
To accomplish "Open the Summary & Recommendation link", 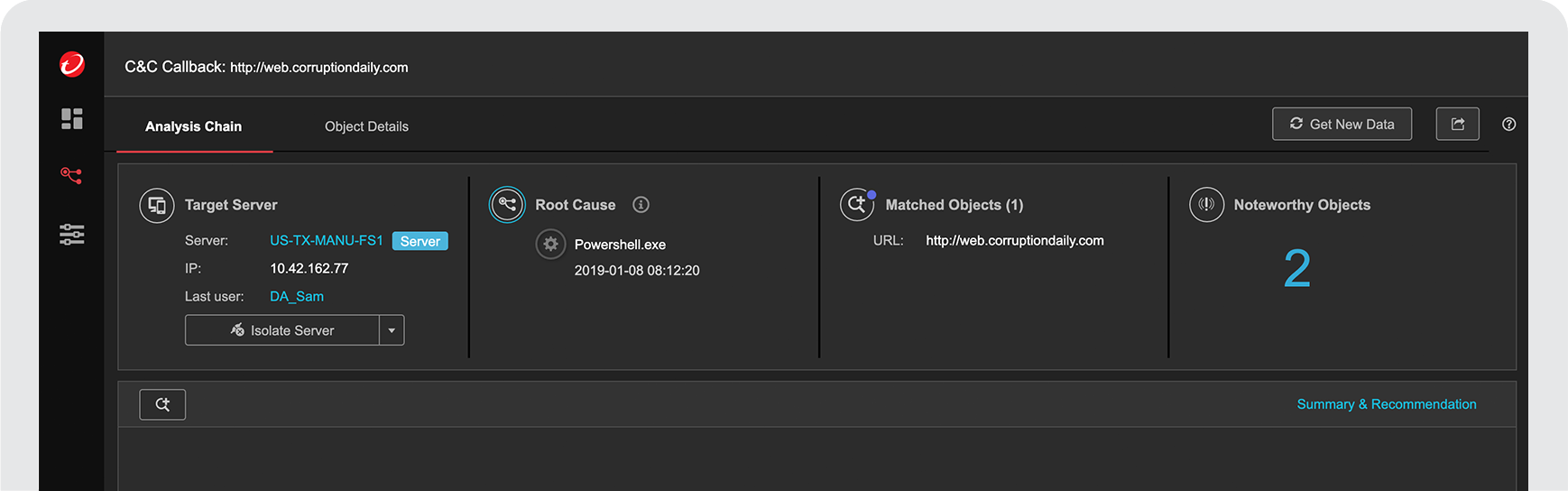I will point(1386,404).
